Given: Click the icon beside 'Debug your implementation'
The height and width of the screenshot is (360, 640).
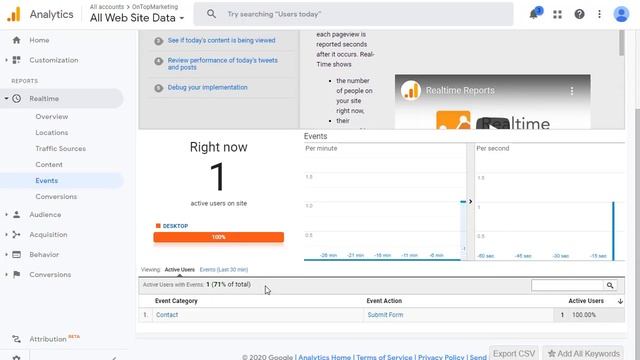Looking at the screenshot, I should tap(159, 88).
